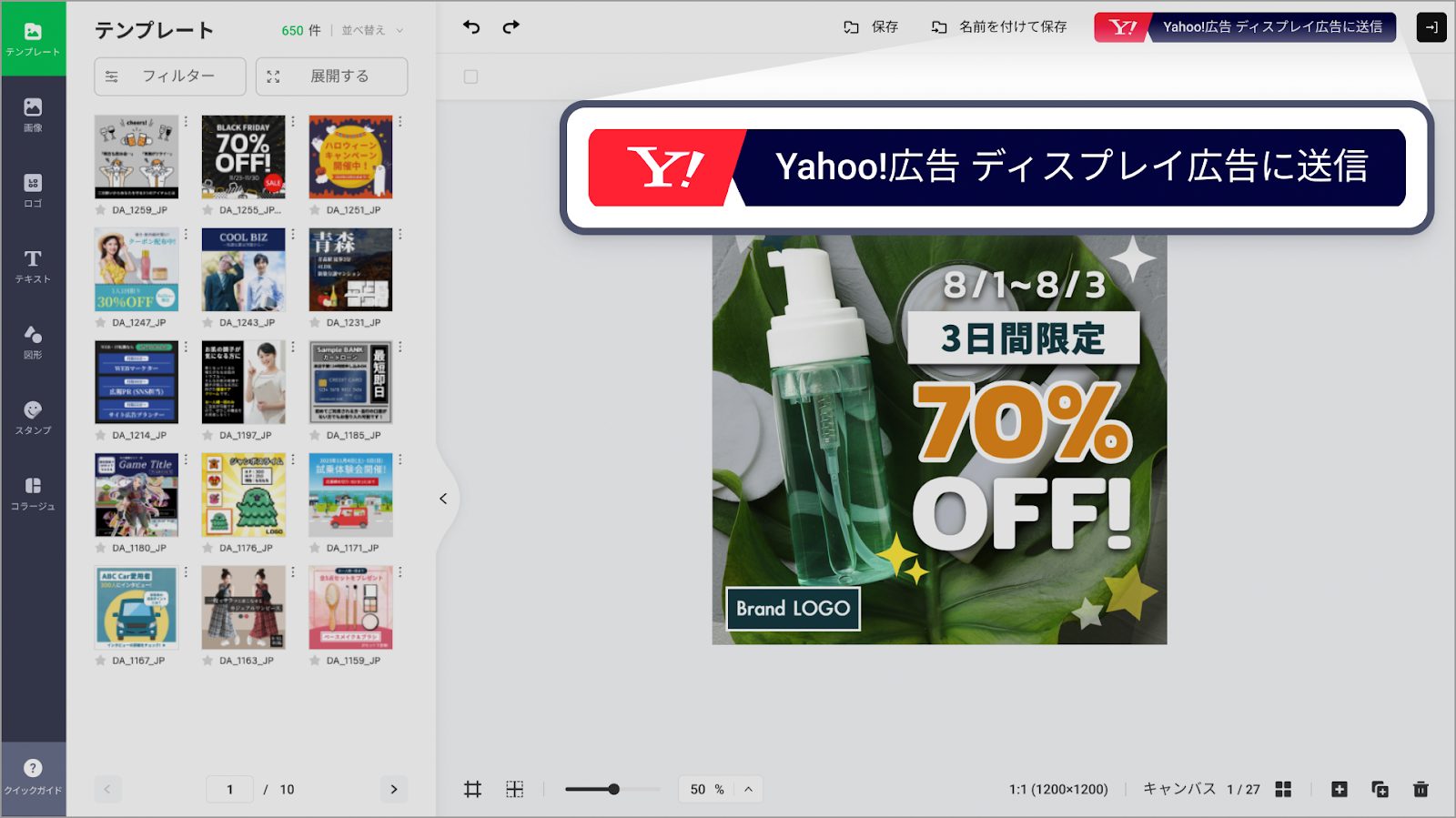Image resolution: width=1456 pixels, height=818 pixels.
Task: Click the Filter (フィルター) button
Action: click(170, 76)
